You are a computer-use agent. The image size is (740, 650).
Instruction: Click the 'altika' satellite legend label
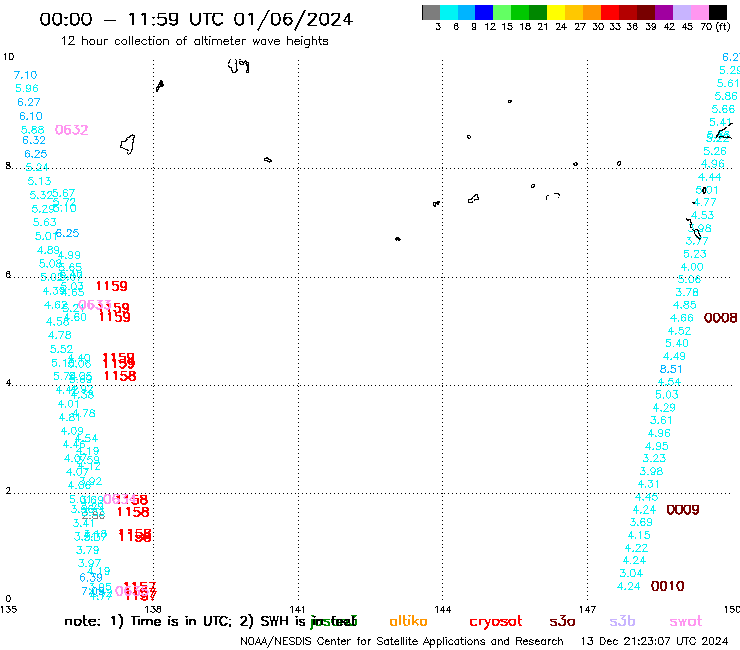[408, 621]
